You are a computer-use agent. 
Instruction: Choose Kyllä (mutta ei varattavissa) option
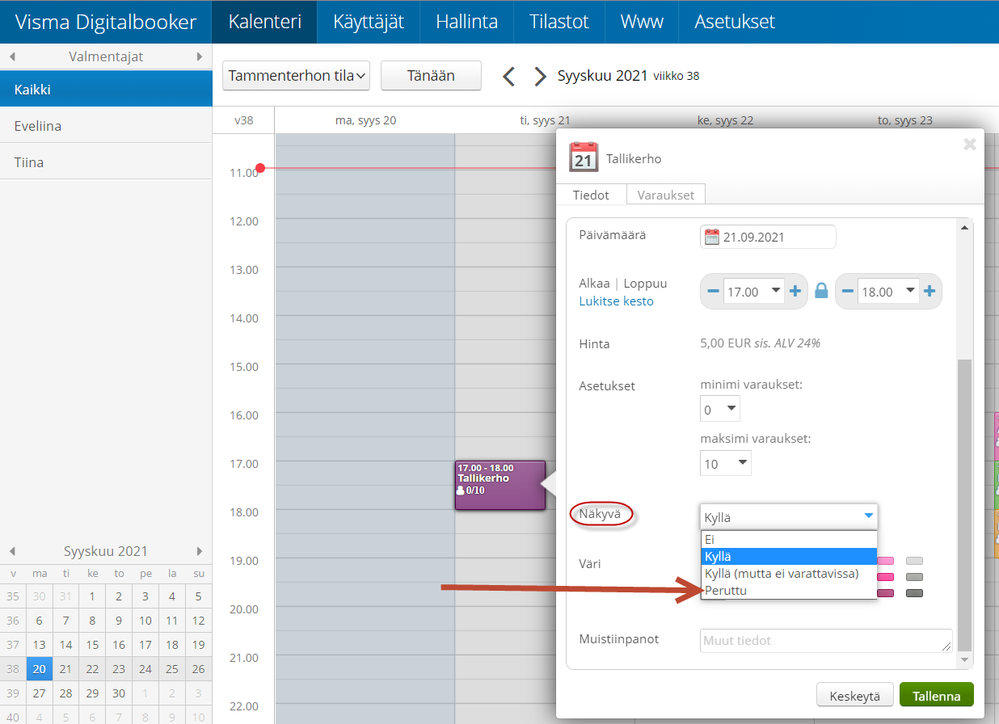[789, 574]
